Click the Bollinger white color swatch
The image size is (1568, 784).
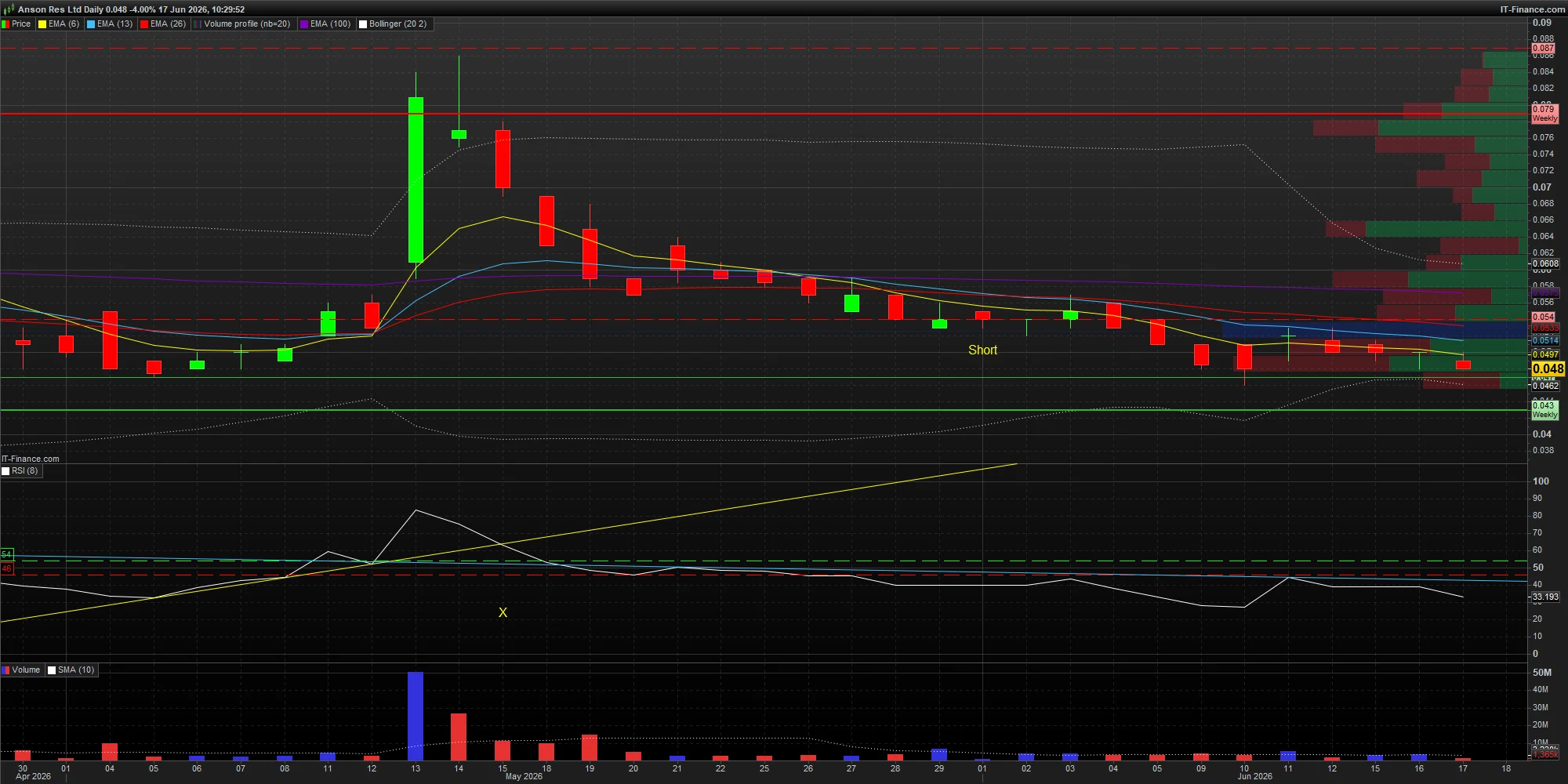coord(363,24)
